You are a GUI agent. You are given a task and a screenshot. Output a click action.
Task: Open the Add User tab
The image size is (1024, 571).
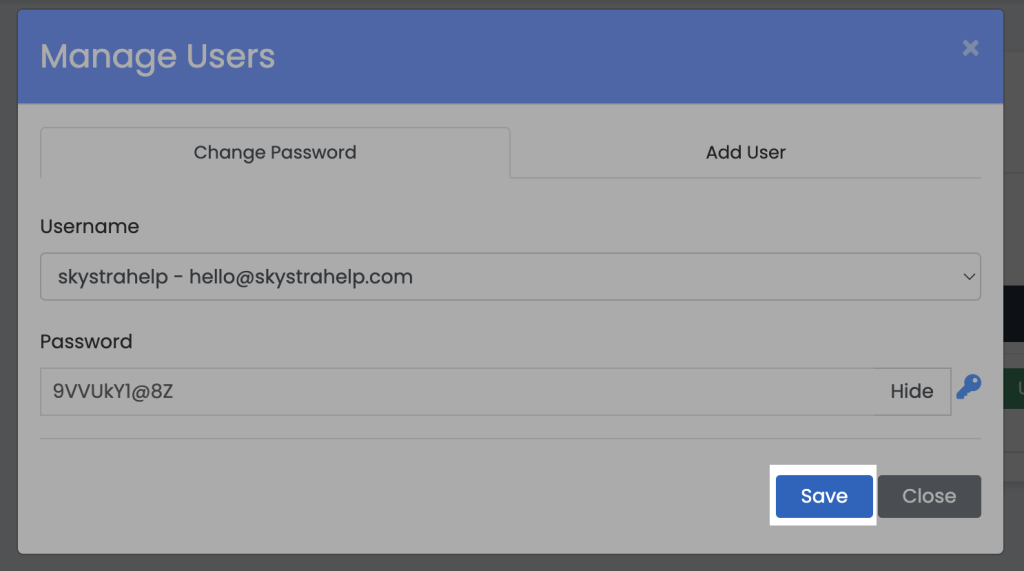pos(745,153)
